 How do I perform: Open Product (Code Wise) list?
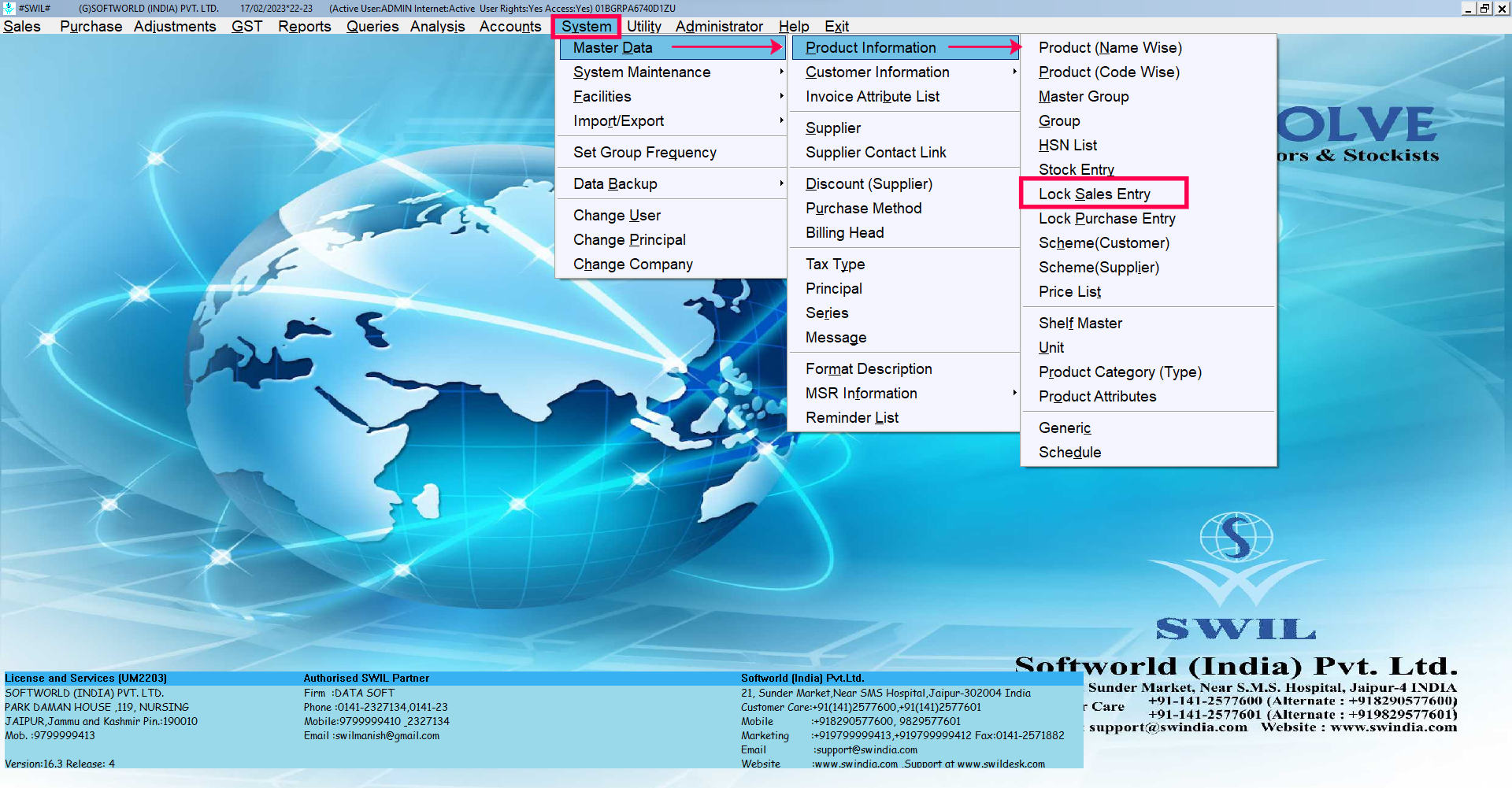click(x=1148, y=72)
